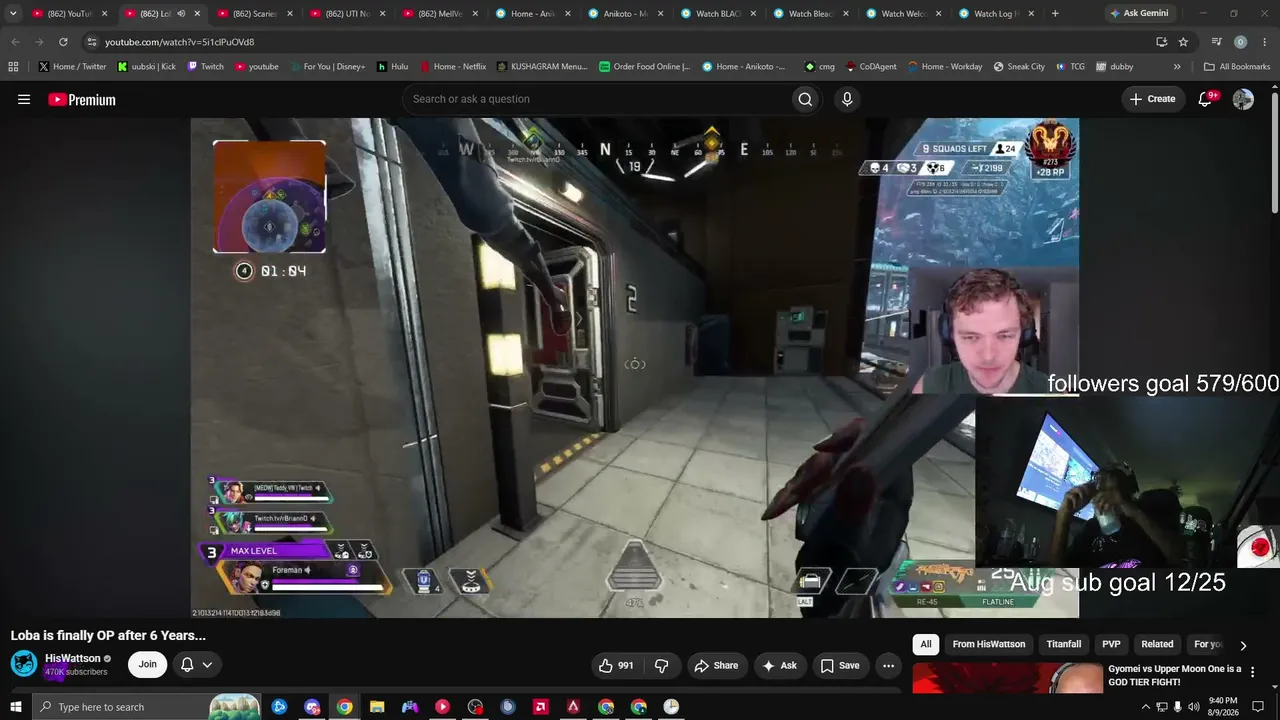Select the PVP filter chip
Screen dimensions: 1280x720
1111,645
